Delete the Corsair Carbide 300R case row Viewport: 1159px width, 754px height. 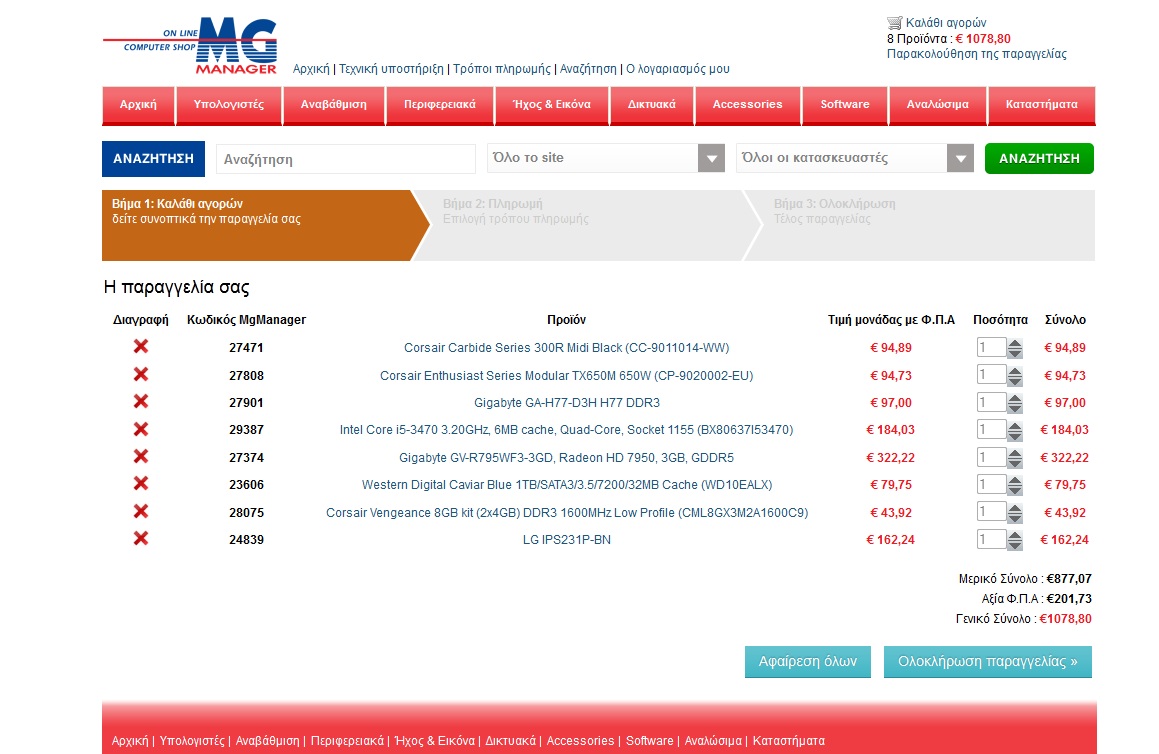140,347
